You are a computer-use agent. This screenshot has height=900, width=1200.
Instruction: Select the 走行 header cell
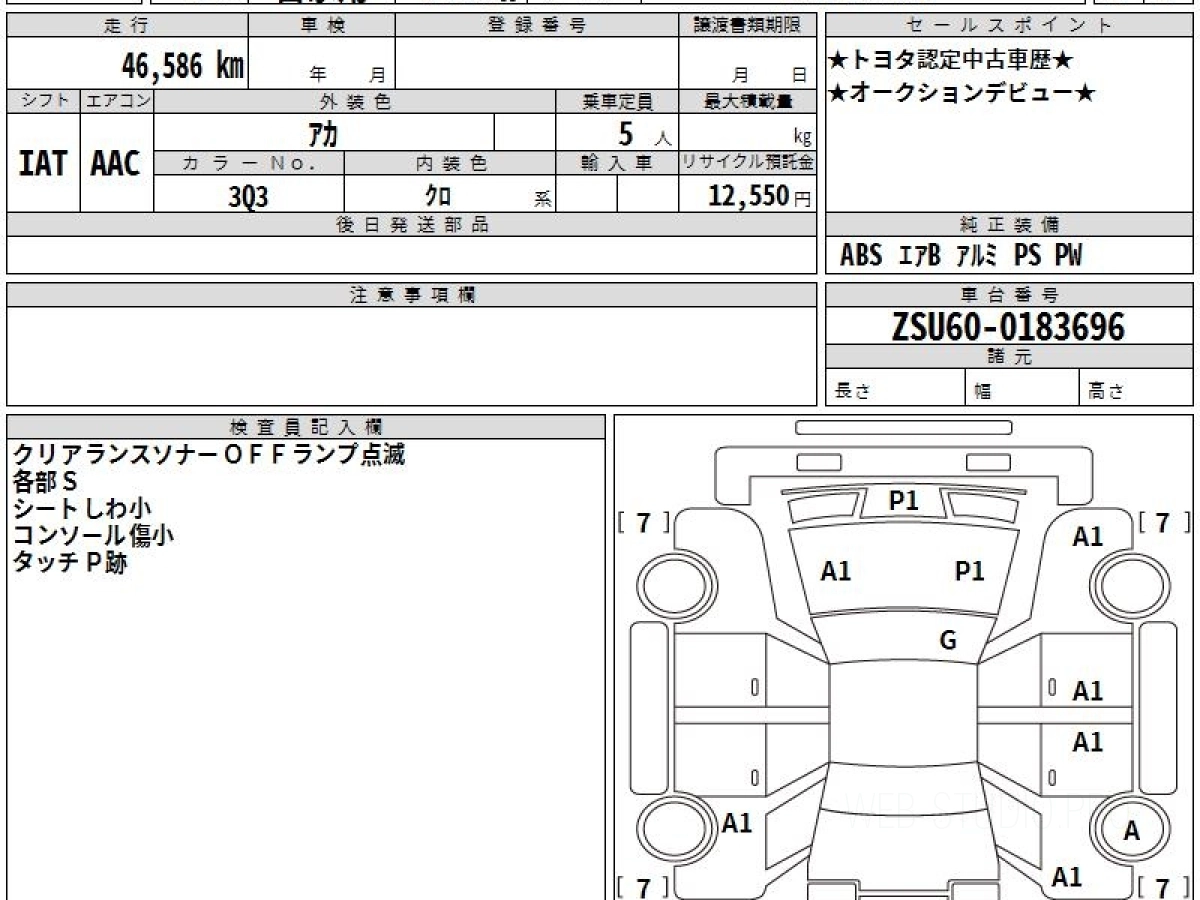[126, 26]
